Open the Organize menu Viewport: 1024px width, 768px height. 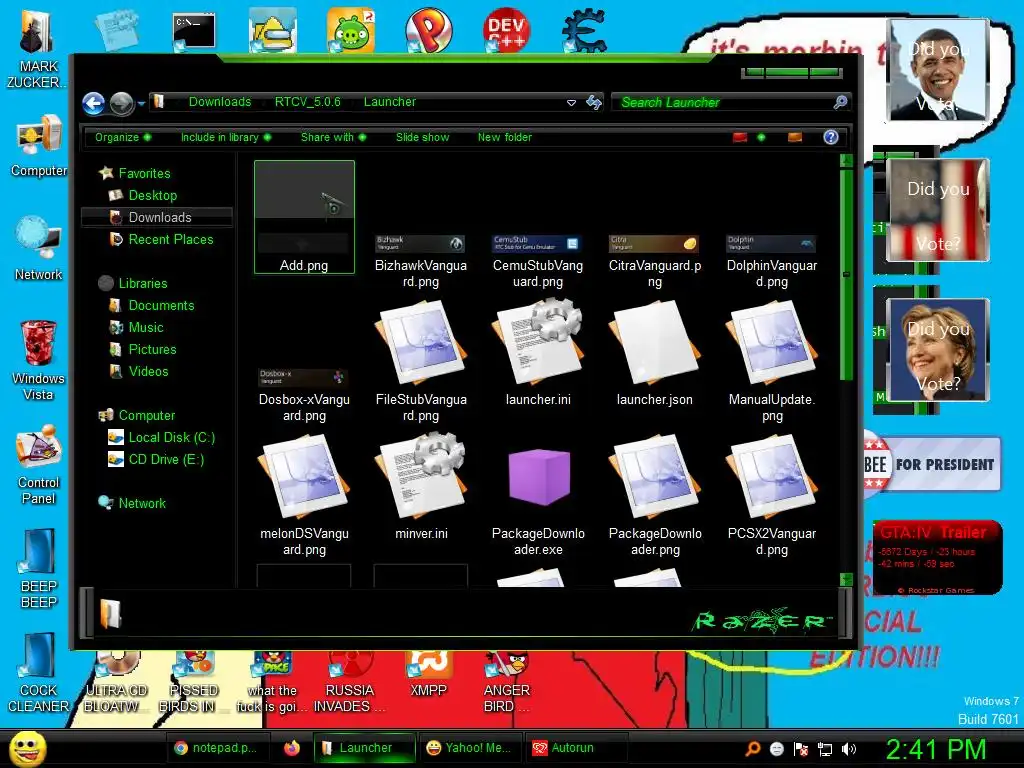point(123,137)
